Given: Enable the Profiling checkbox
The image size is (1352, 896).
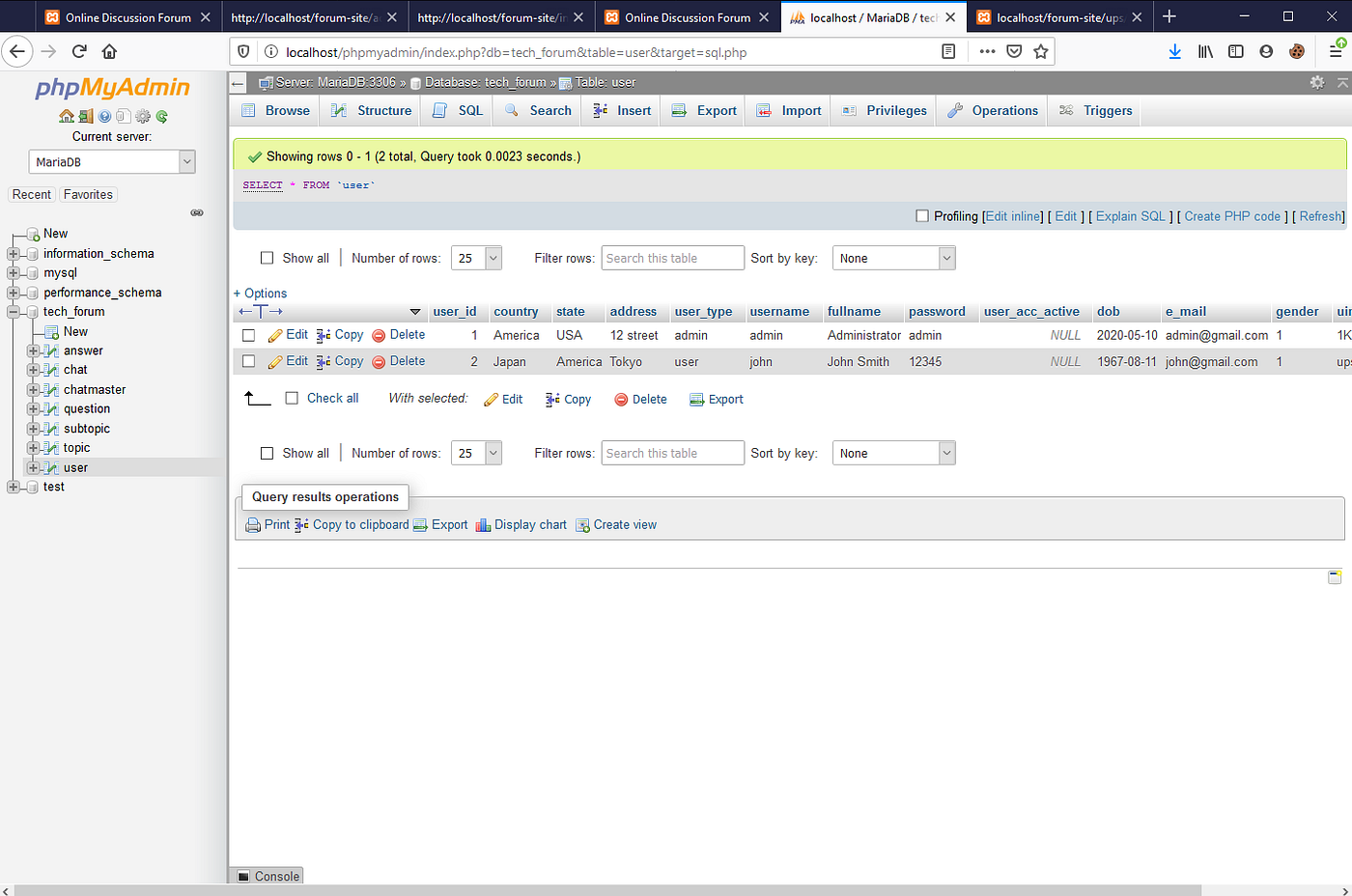Looking at the screenshot, I should click(922, 216).
